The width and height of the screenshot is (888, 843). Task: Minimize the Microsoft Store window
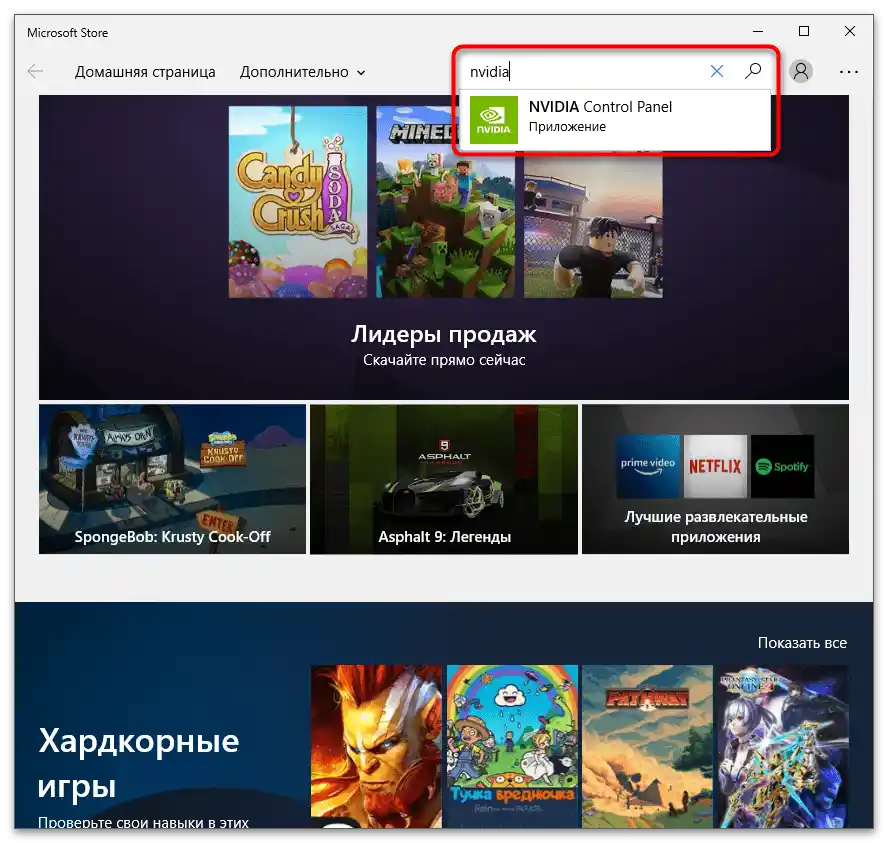[758, 31]
